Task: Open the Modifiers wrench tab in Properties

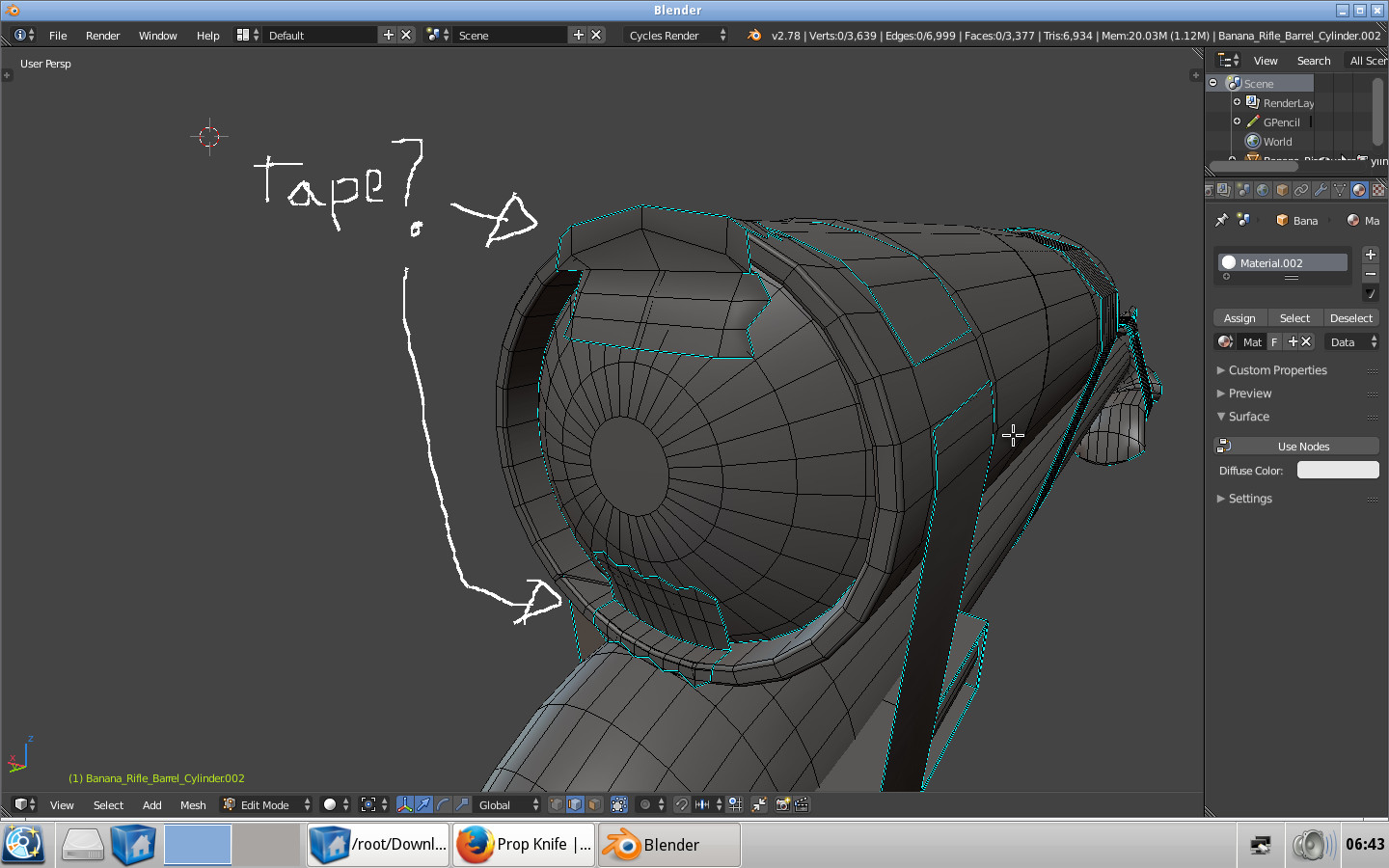Action: [x=1321, y=190]
